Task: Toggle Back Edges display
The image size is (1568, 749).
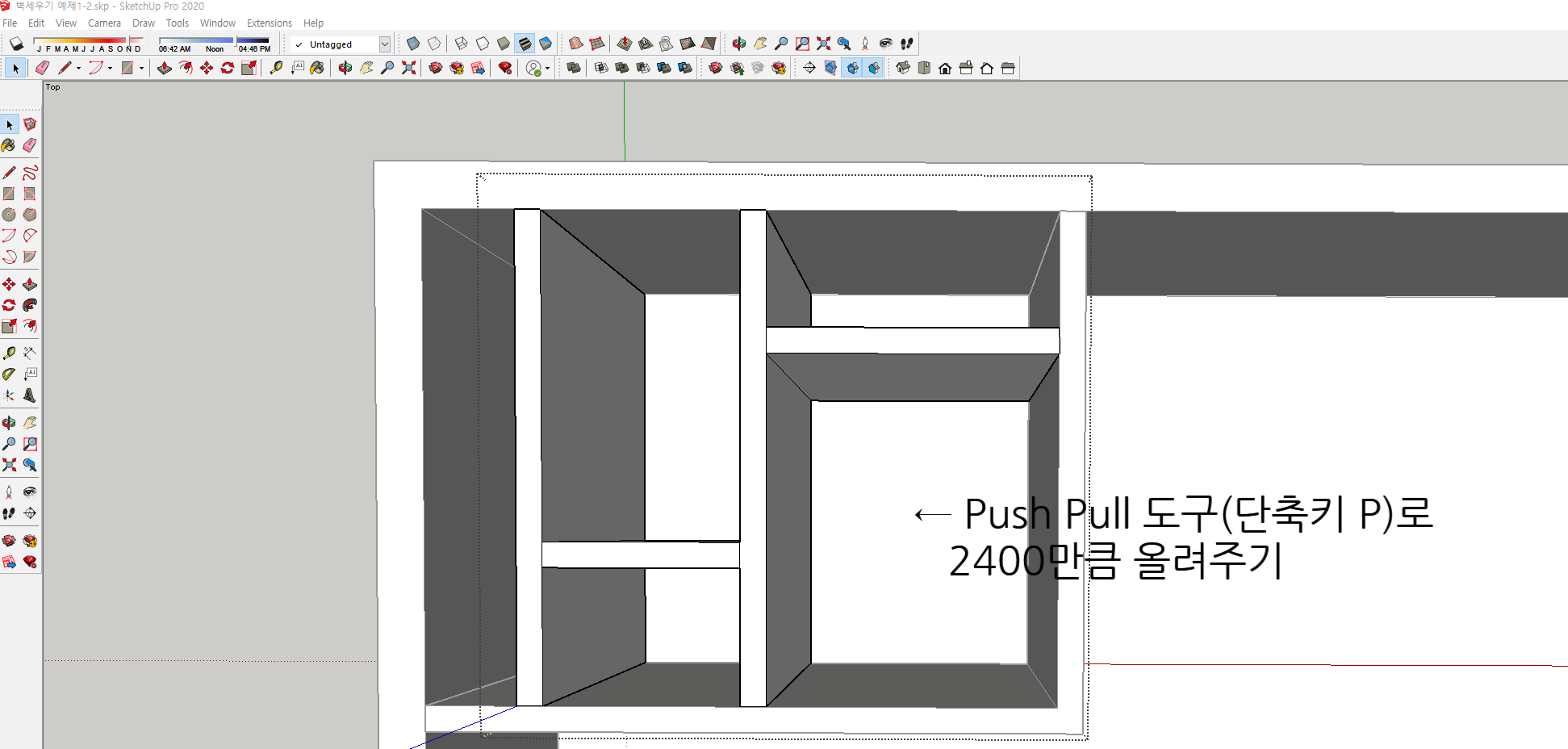Action: (434, 44)
